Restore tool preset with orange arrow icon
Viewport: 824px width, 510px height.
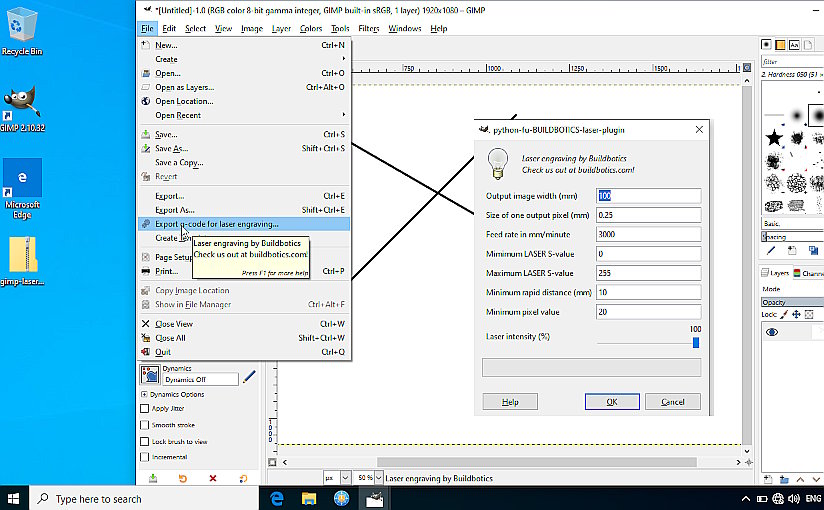[183, 478]
